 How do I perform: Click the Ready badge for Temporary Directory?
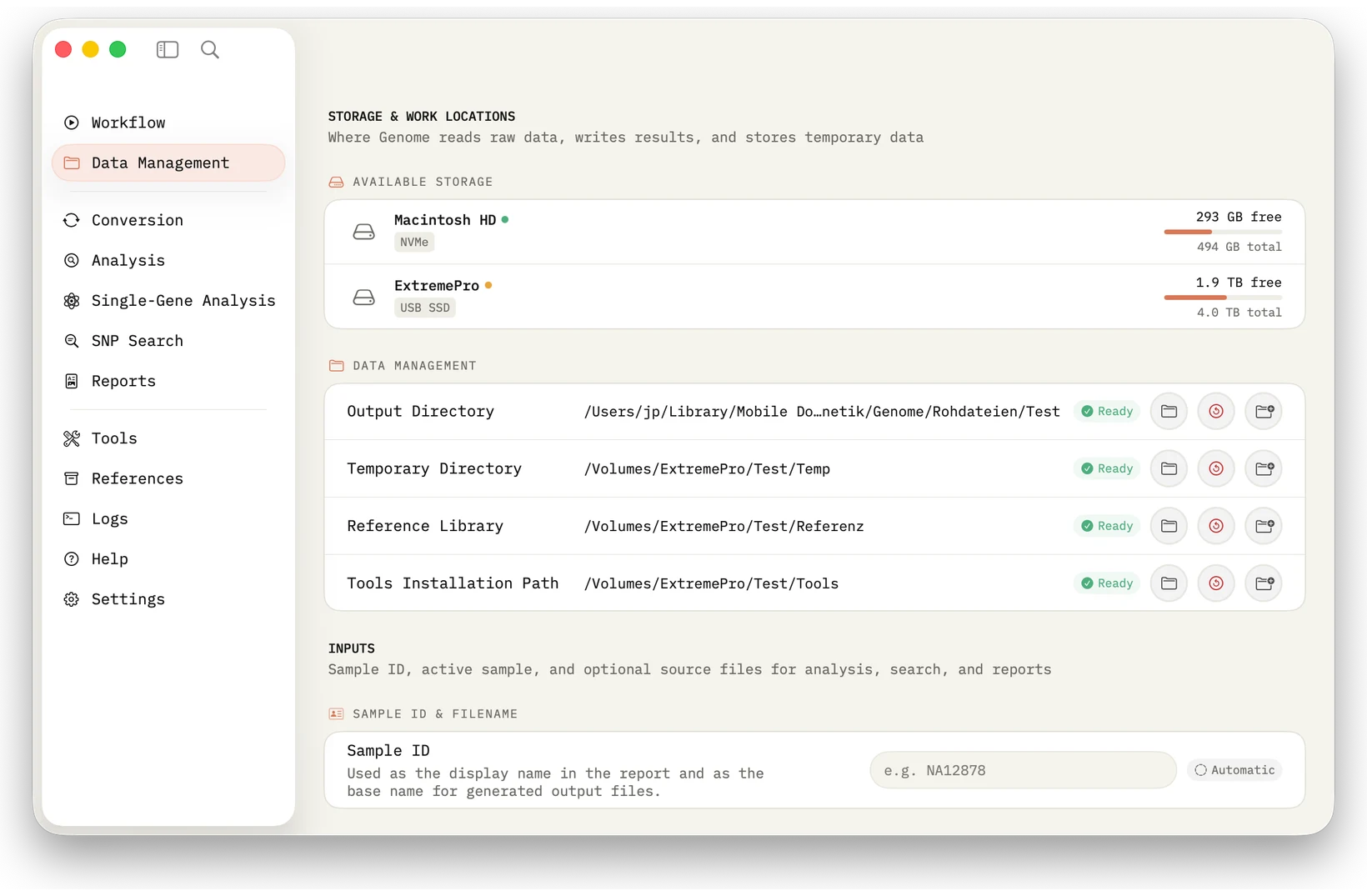(x=1107, y=468)
